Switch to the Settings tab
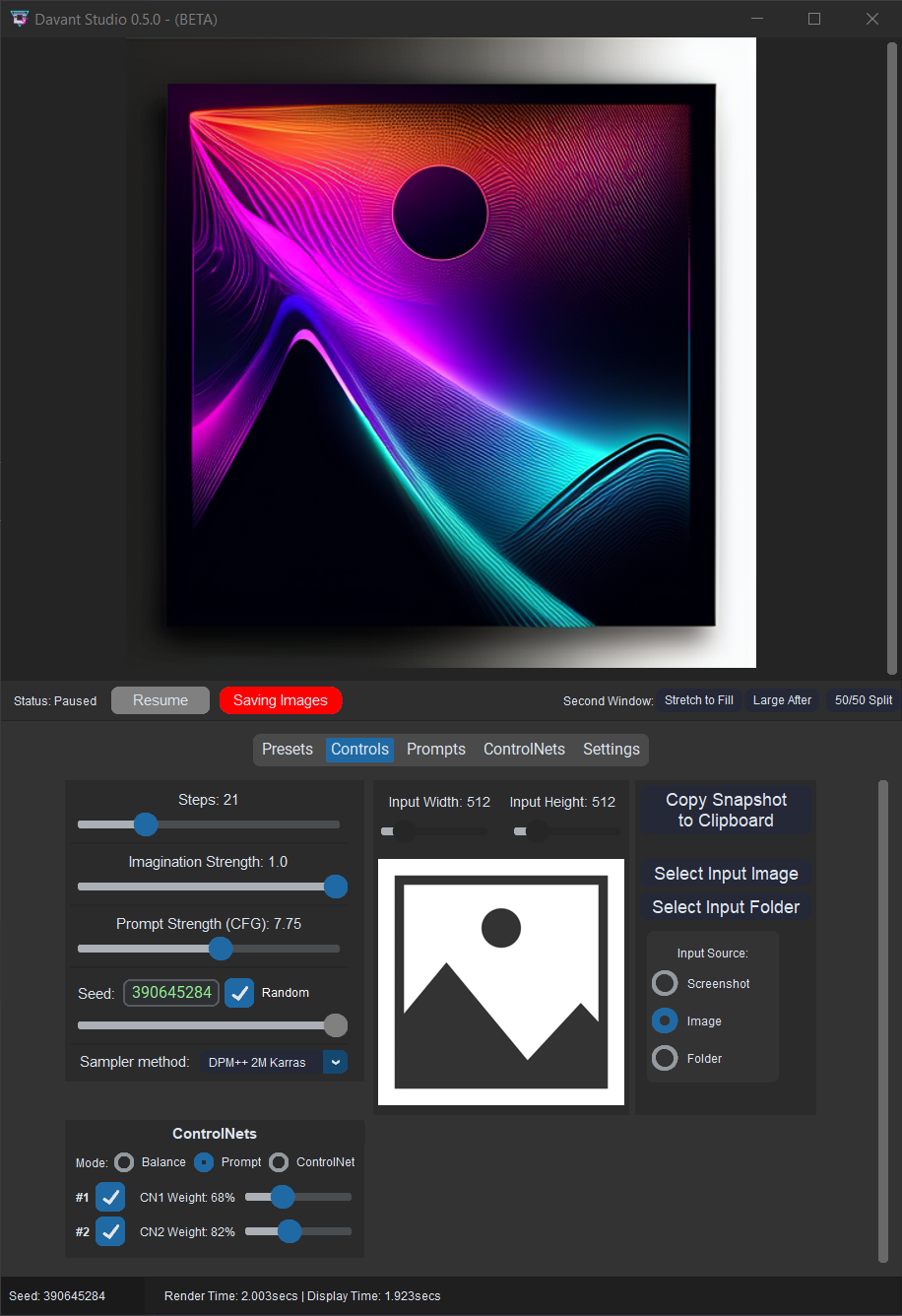 tap(611, 749)
